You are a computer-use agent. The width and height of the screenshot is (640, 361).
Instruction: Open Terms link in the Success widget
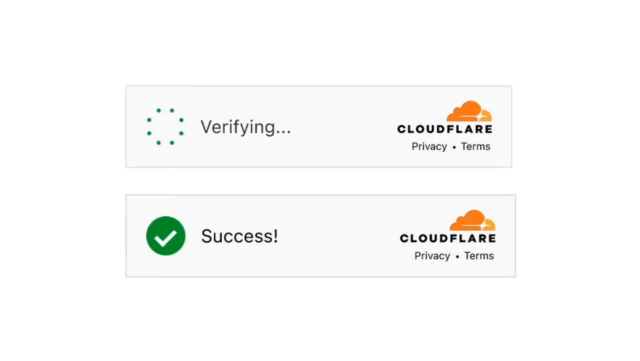(x=479, y=256)
